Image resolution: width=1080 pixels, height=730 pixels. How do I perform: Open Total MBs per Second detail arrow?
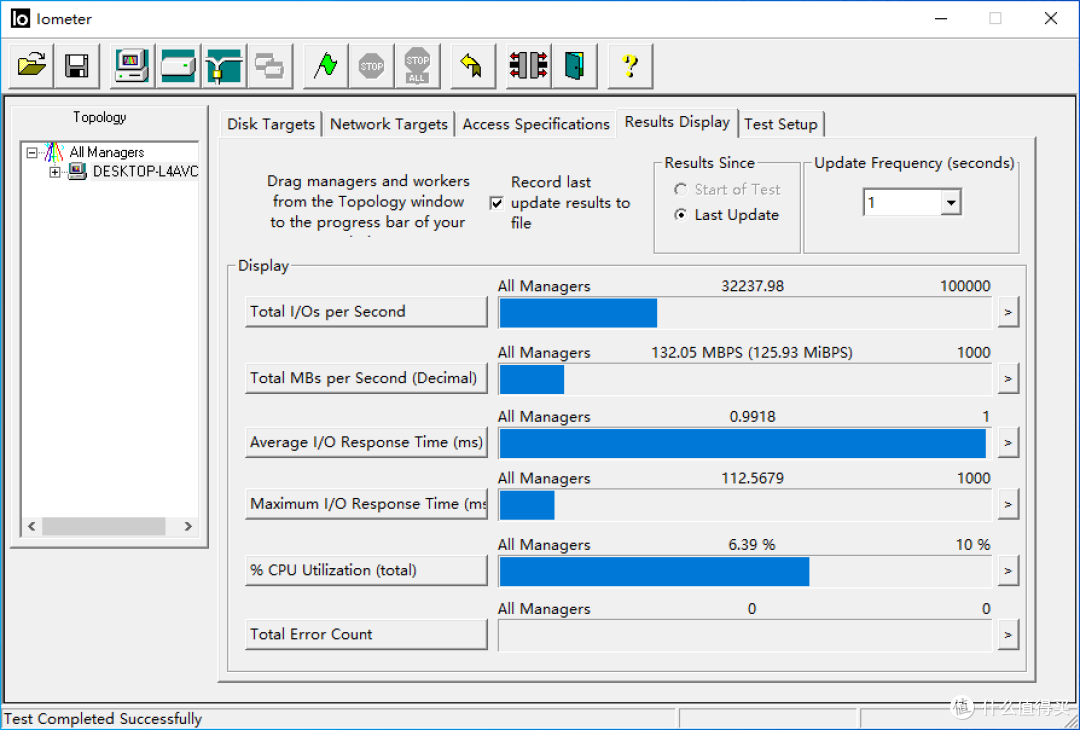coord(1008,378)
